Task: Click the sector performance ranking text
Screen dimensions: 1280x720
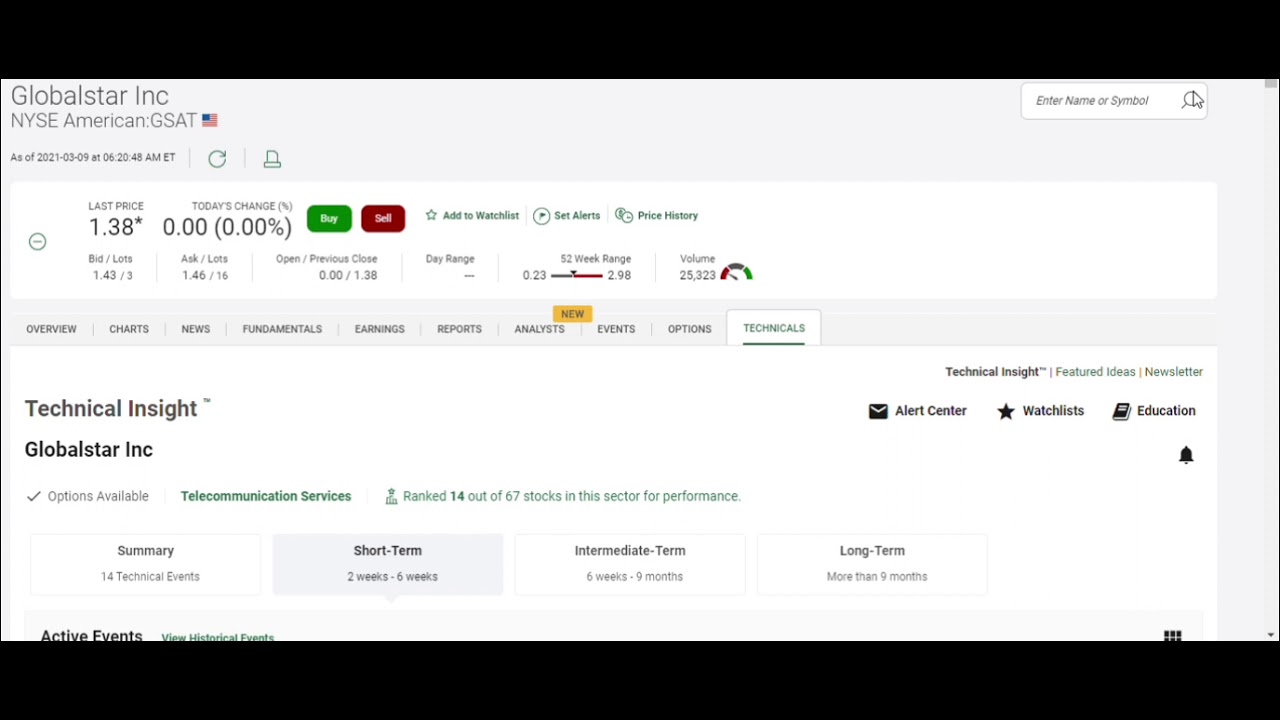Action: (572, 496)
